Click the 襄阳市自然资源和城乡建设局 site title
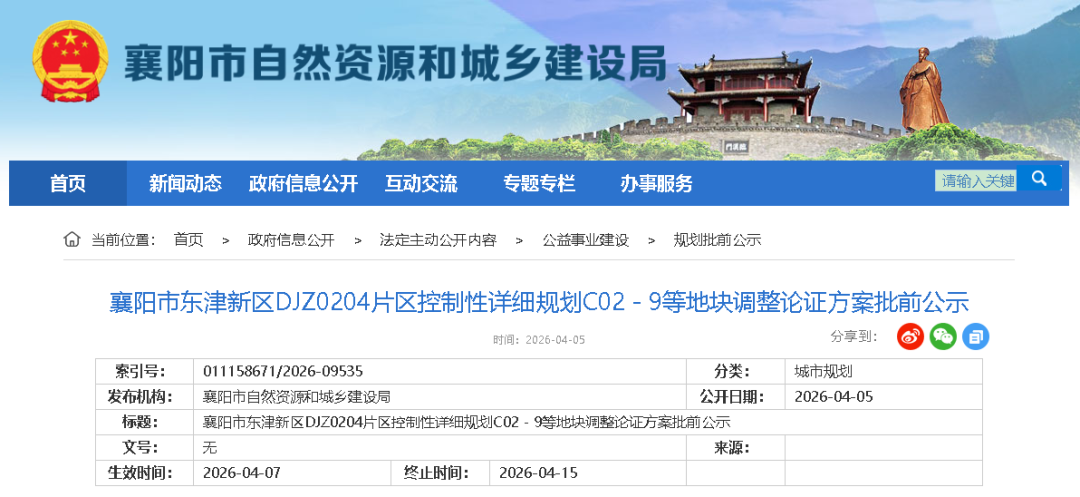The image size is (1080, 497). point(394,66)
